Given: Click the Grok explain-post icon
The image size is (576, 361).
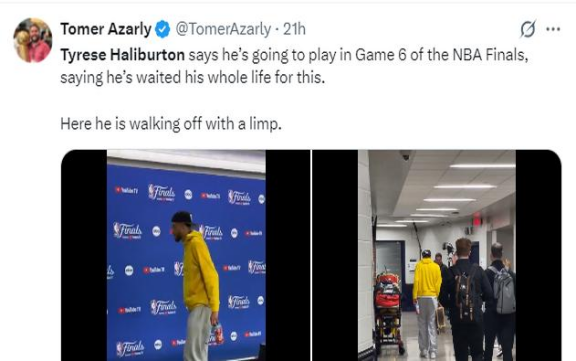Looking at the screenshot, I should pyautogui.click(x=528, y=29).
